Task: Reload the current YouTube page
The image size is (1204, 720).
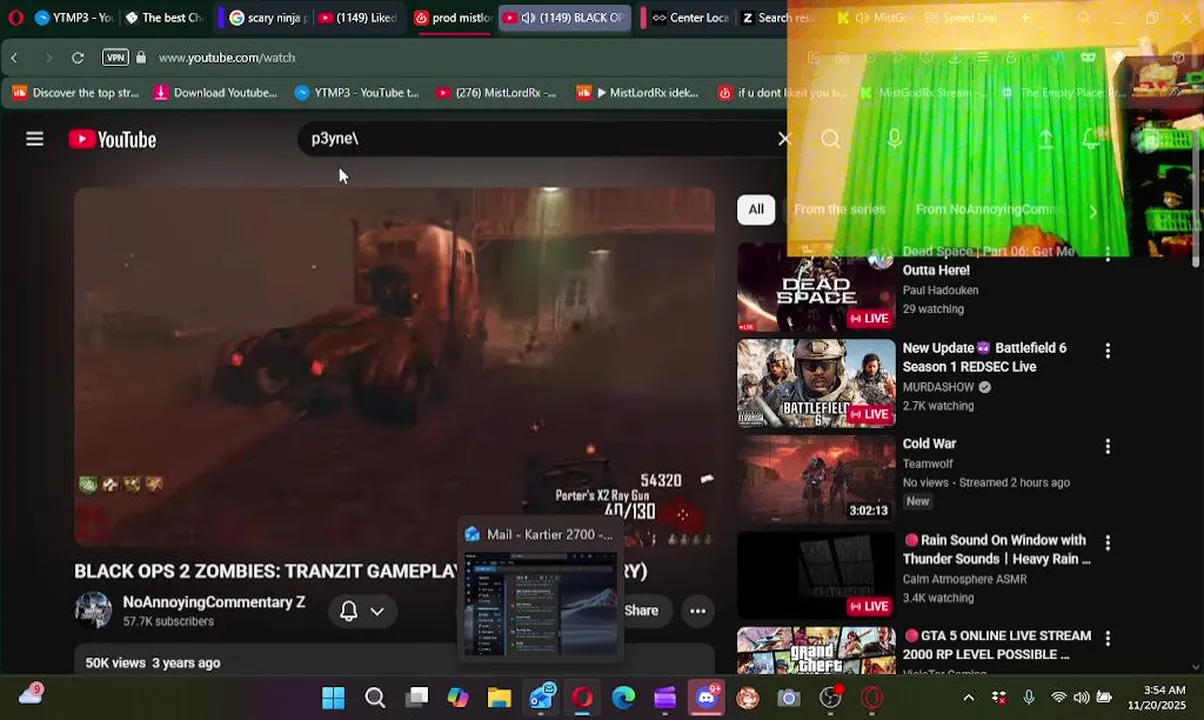Action: 77,58
